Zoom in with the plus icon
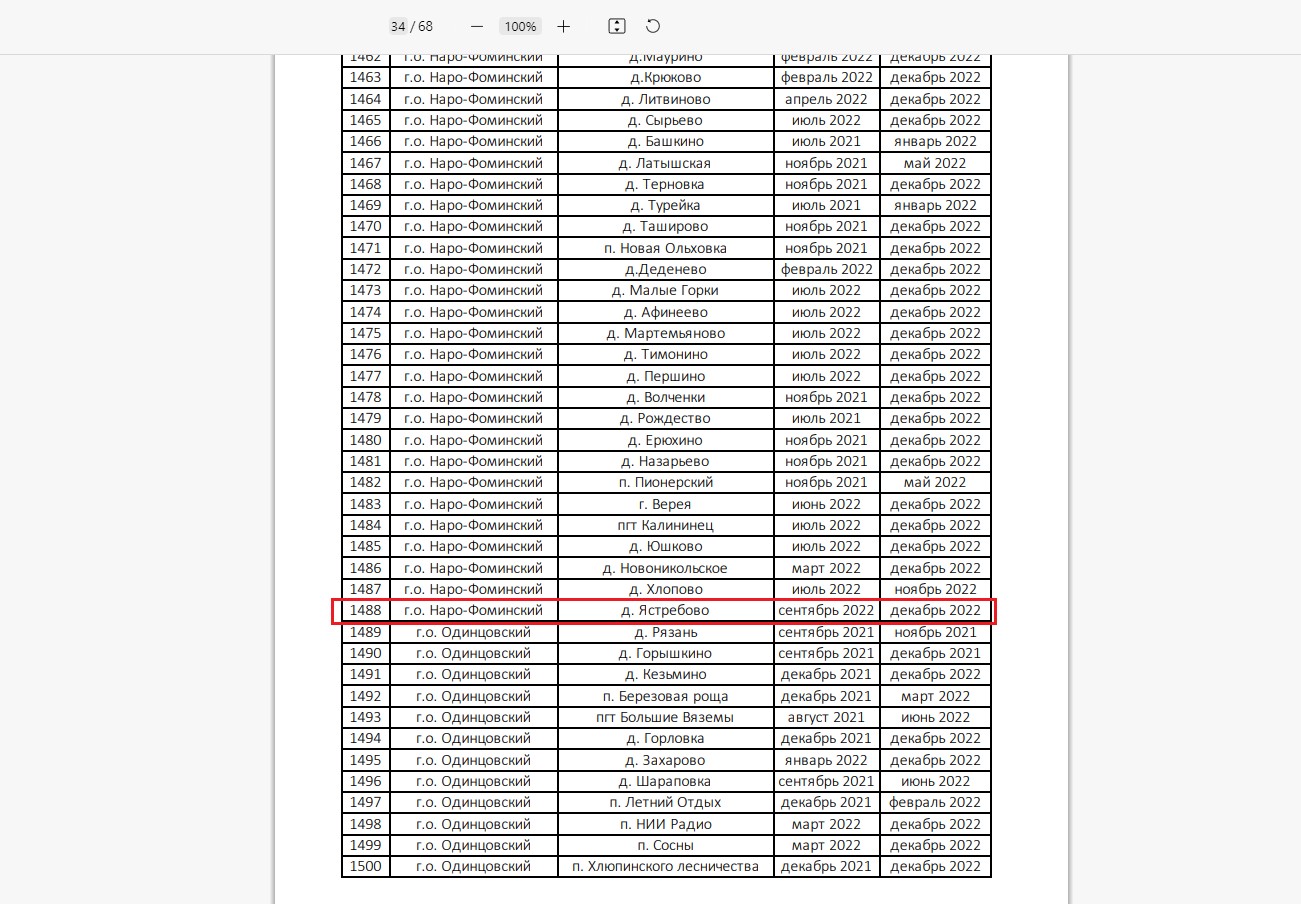This screenshot has height=904, width=1301. pyautogui.click(x=563, y=26)
